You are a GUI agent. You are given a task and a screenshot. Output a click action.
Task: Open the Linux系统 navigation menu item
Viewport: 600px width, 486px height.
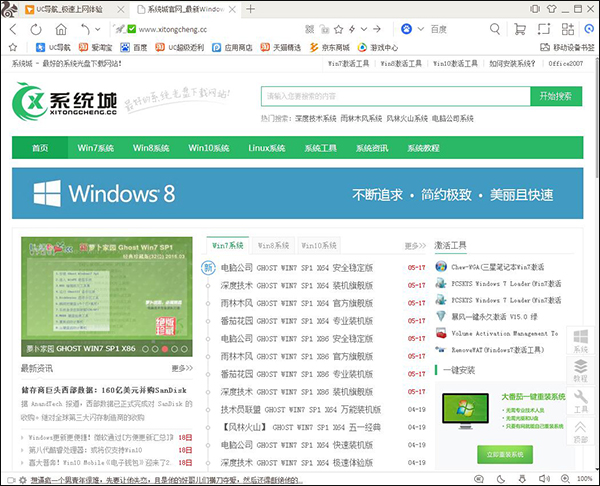(267, 148)
